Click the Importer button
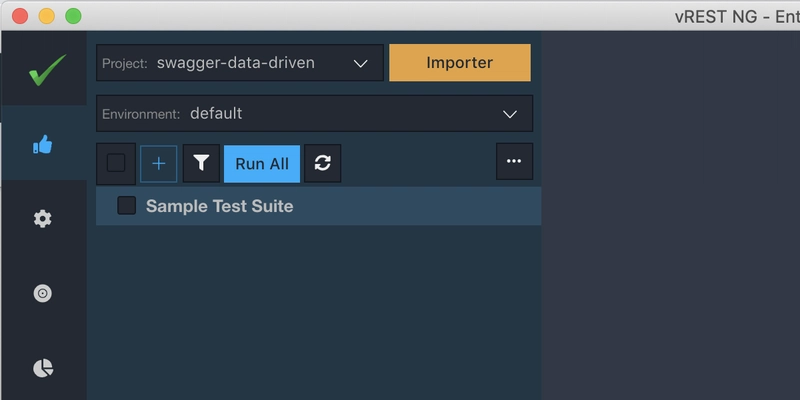This screenshot has height=400, width=800. pos(460,62)
